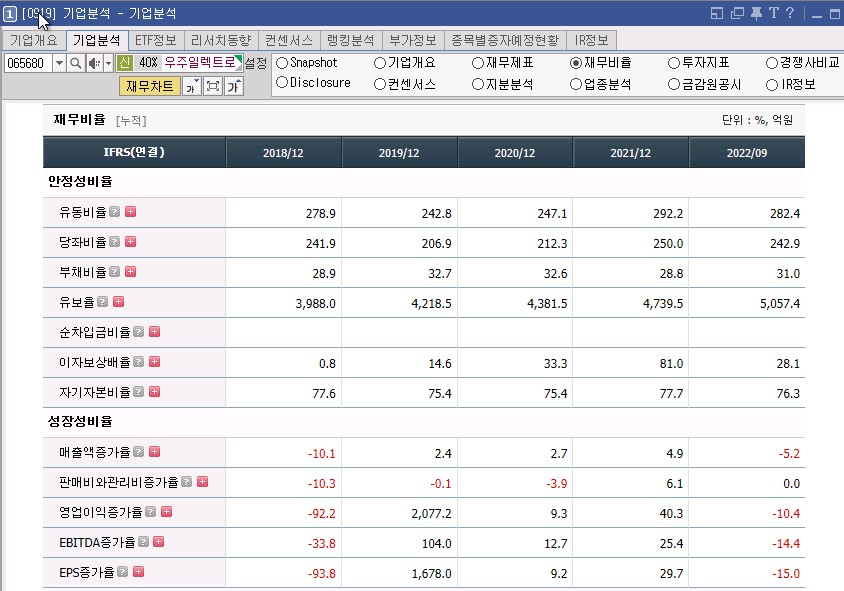This screenshot has height=591, width=844.
Task: Select the 경쟁사비교 radio button
Action: coord(772,63)
